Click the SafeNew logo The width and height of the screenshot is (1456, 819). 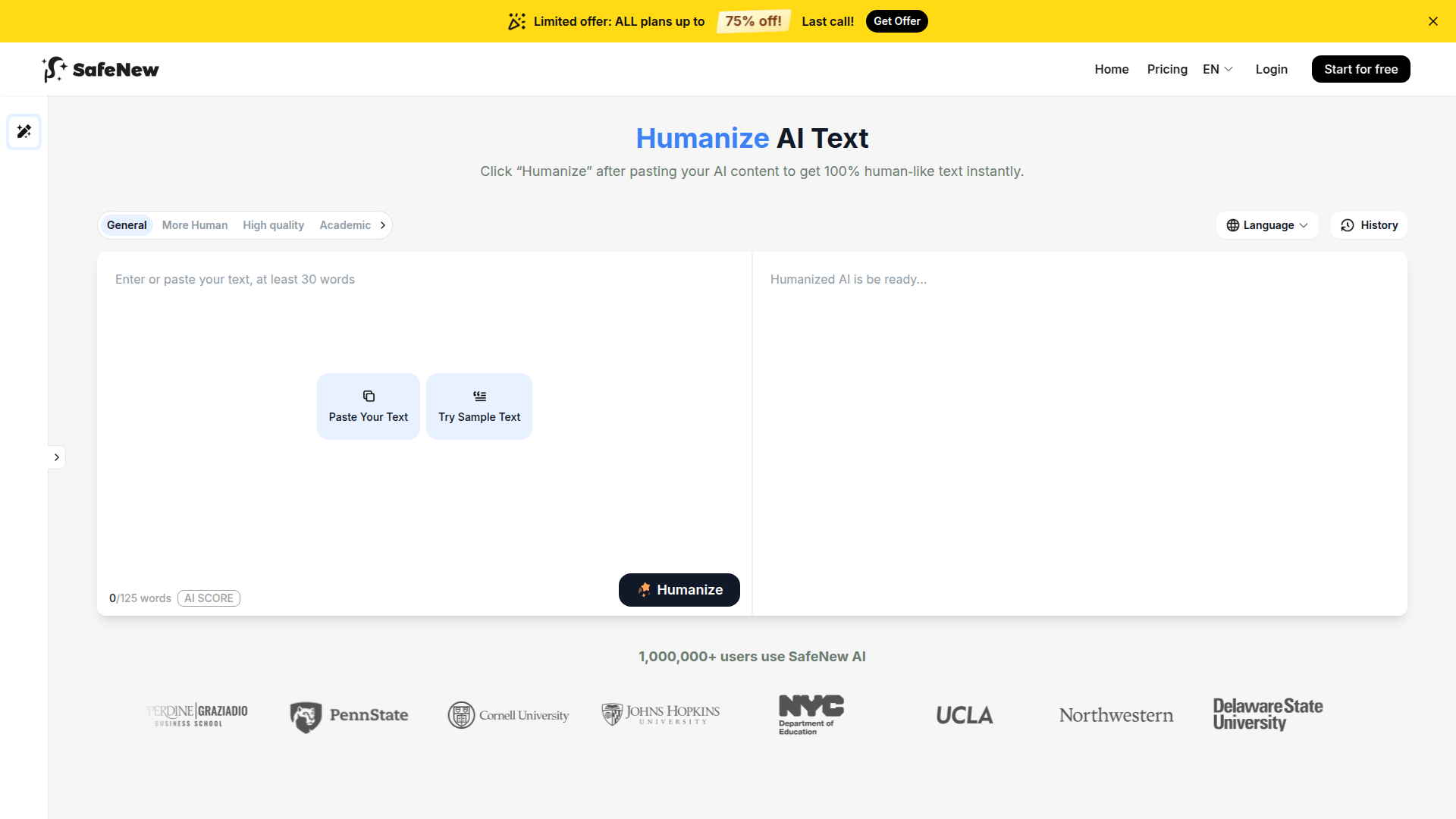click(101, 69)
